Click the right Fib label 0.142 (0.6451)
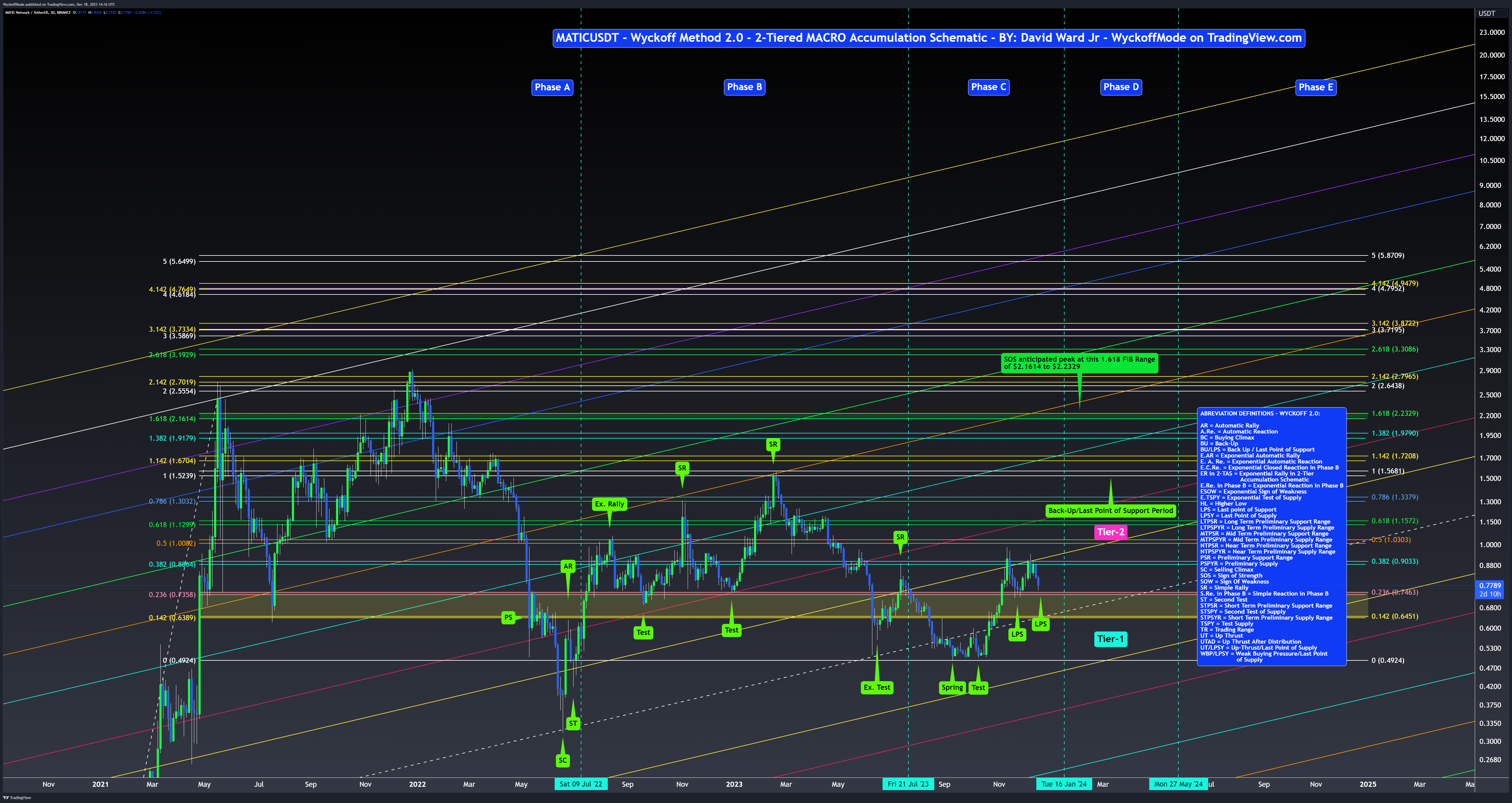Viewport: 1512px width, 803px height. pos(1395,617)
